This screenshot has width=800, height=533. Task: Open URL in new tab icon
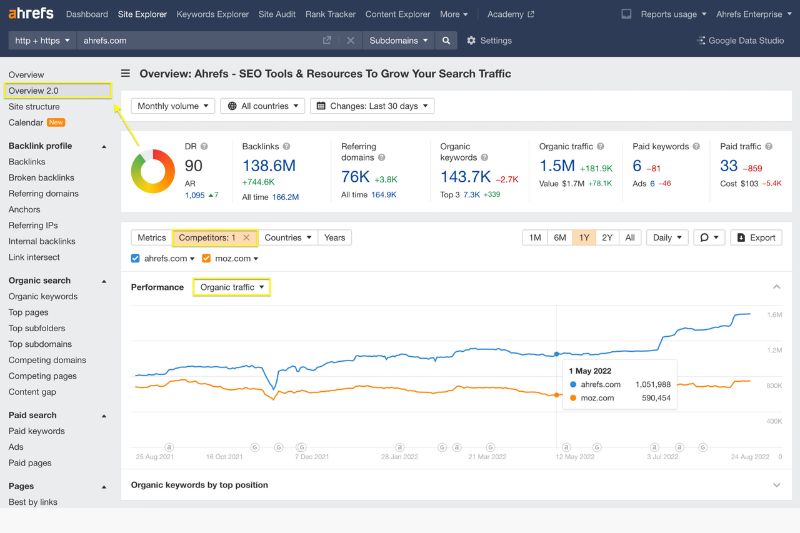coord(327,41)
